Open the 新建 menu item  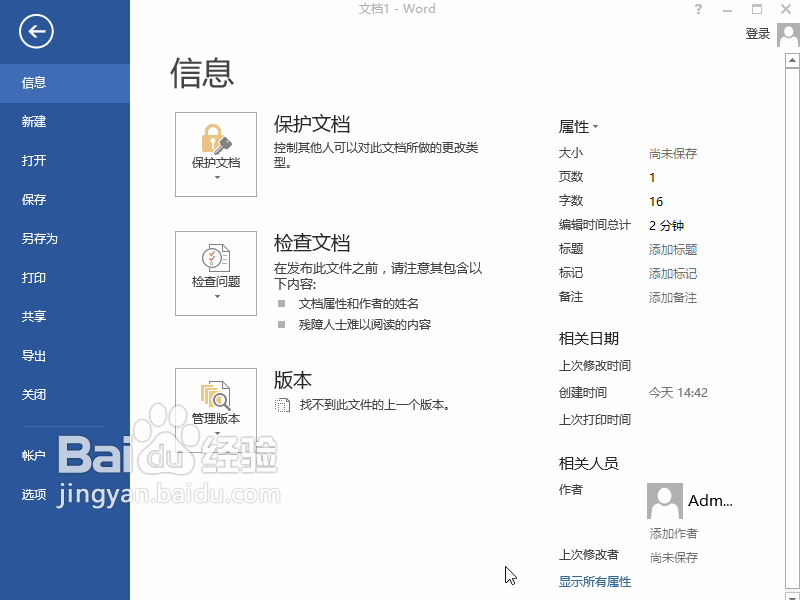pos(65,121)
